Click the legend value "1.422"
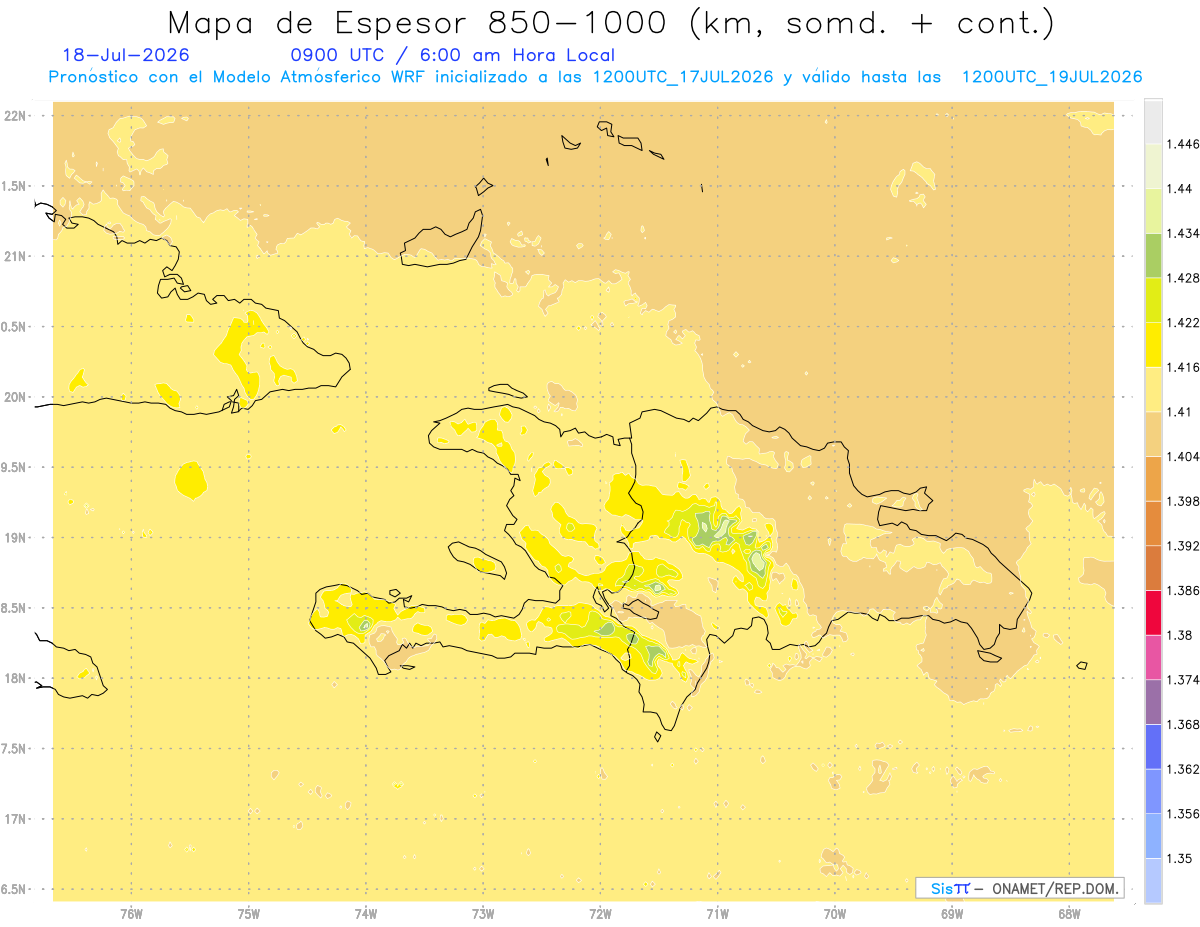 (x=1185, y=322)
